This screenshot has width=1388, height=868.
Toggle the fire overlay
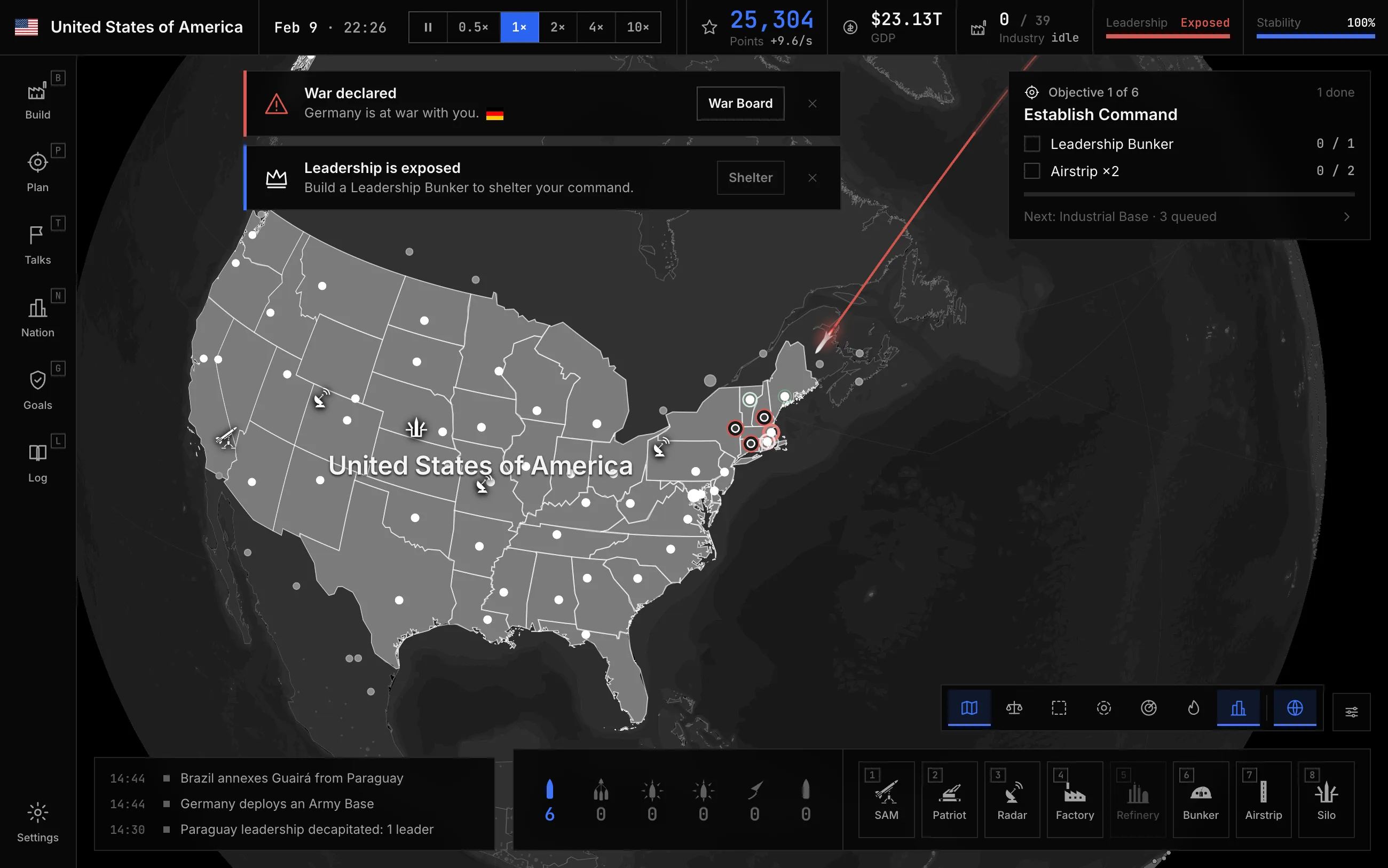(x=1193, y=708)
